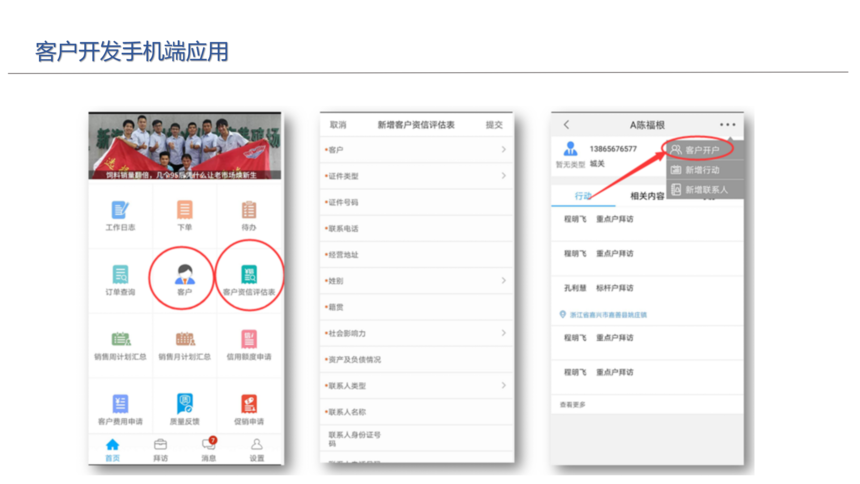Switch to the 拜访 visit tab
Image resolution: width=860 pixels, height=484 pixels.
[x=161, y=450]
